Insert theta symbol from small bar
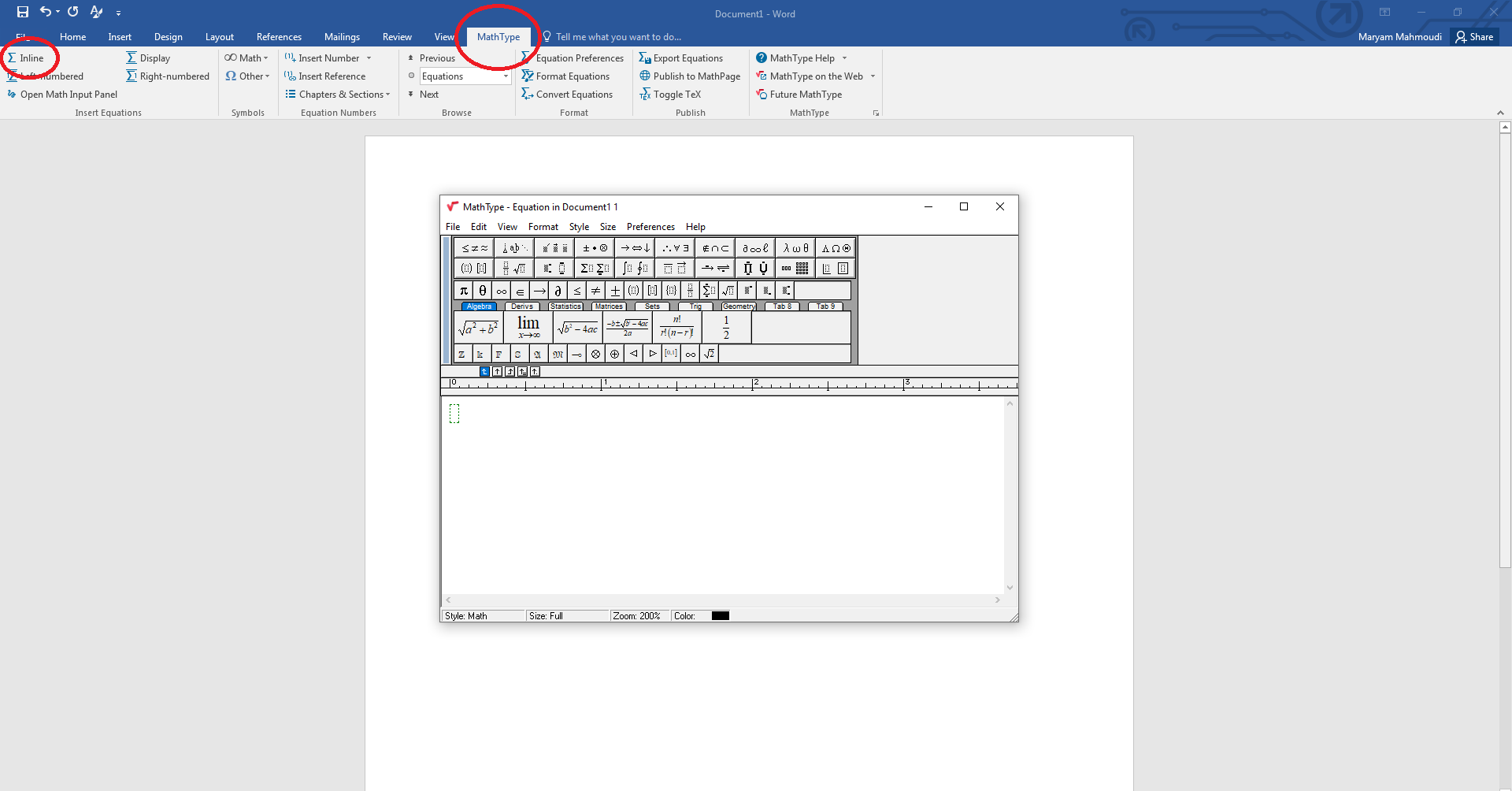Screen dimensions: 1512x791 pos(483,291)
